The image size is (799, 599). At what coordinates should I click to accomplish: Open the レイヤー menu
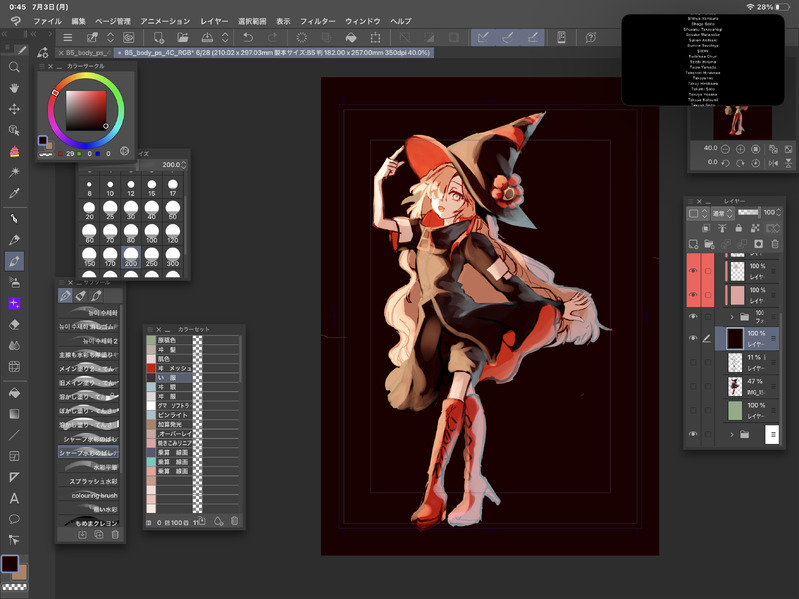214,20
